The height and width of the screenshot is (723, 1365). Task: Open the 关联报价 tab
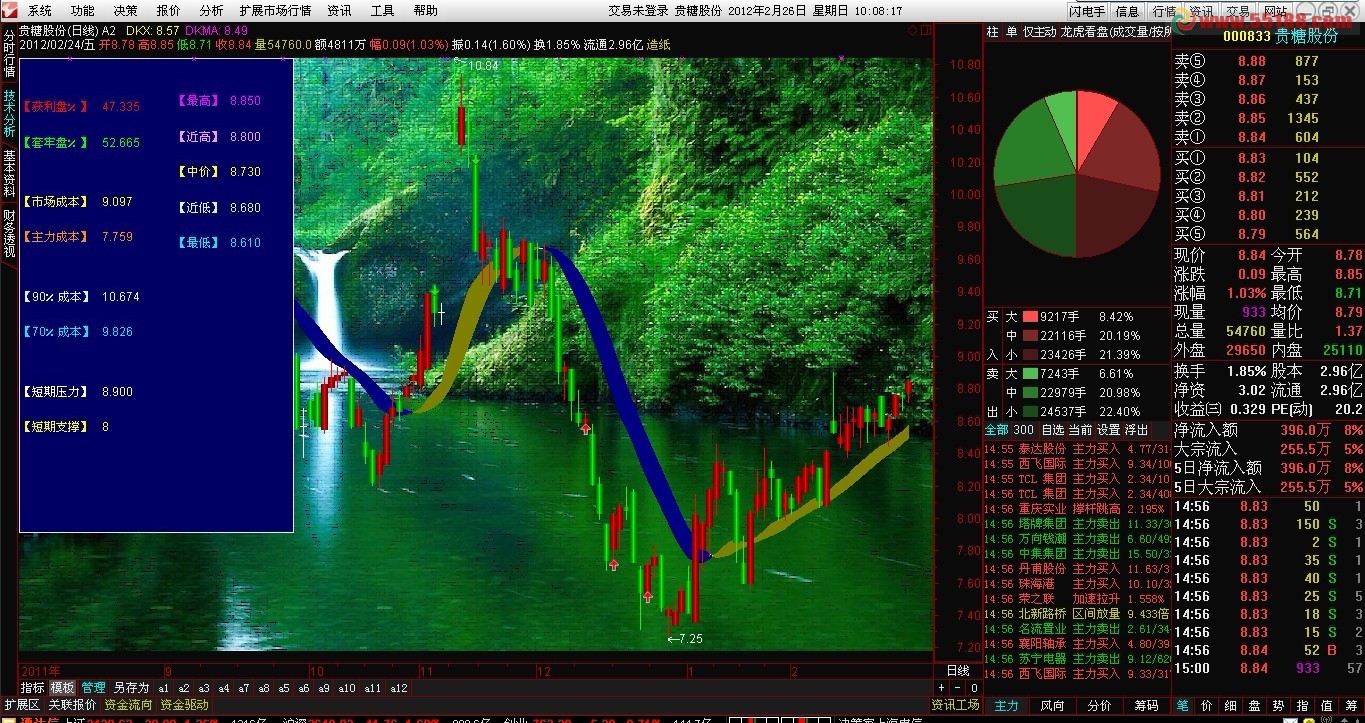click(72, 705)
